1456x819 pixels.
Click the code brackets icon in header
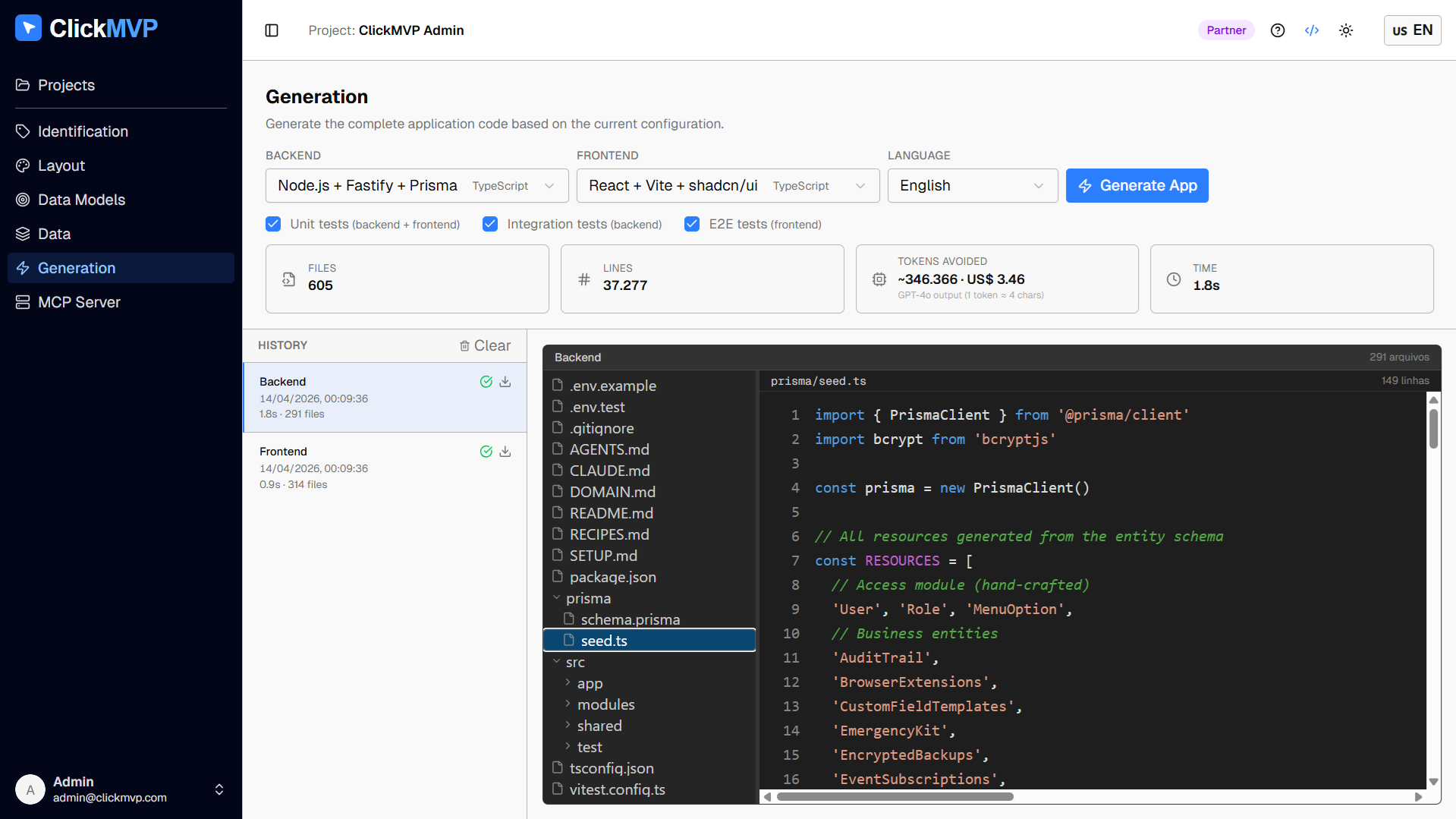[x=1312, y=30]
